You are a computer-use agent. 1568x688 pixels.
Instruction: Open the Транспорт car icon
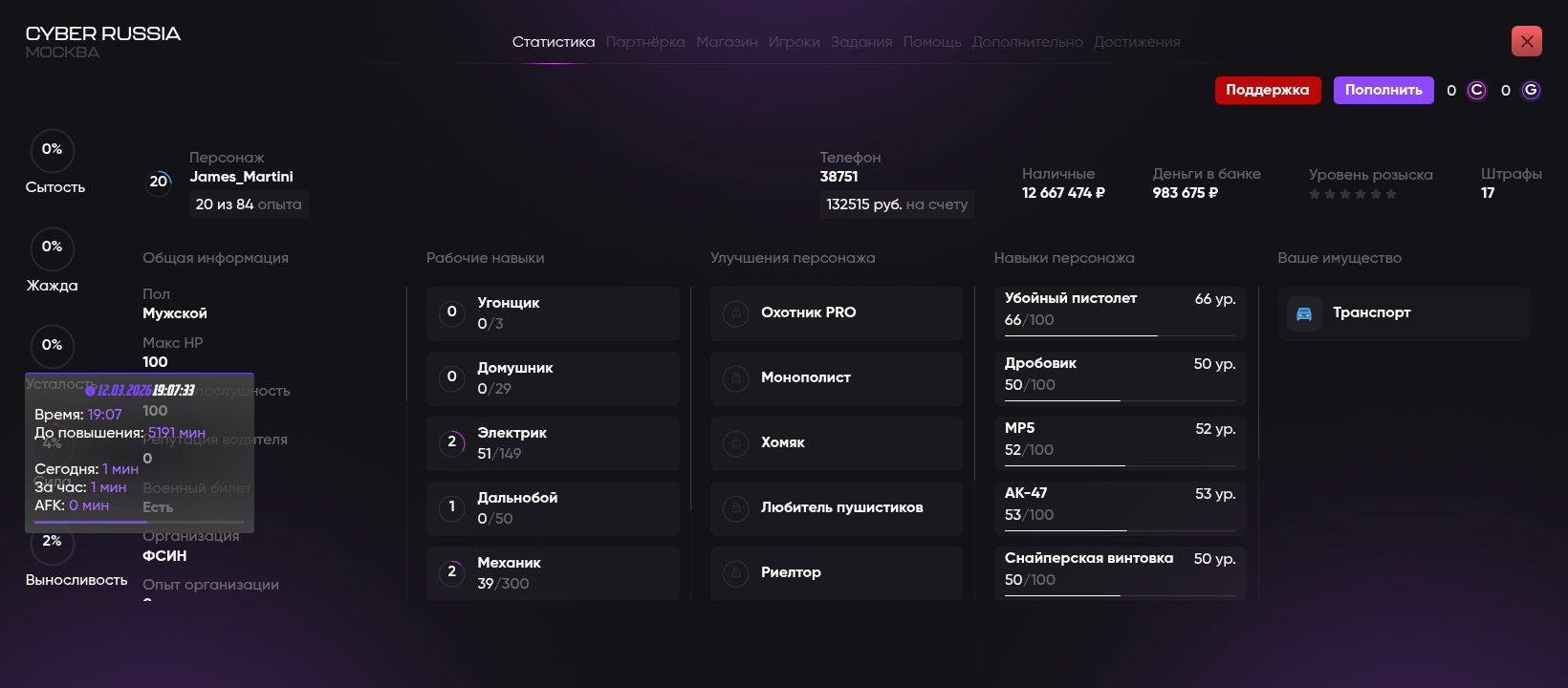pyautogui.click(x=1304, y=313)
